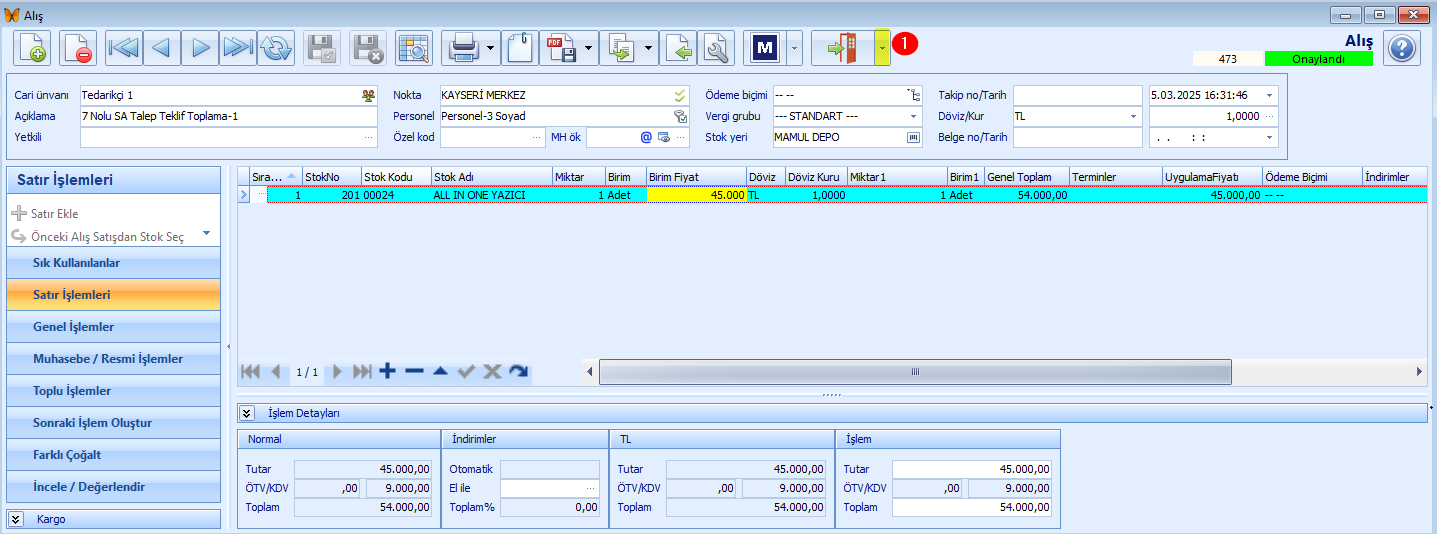Click the cancel-save diskette with X icon
Image resolution: width=1437 pixels, height=534 pixels.
click(368, 48)
